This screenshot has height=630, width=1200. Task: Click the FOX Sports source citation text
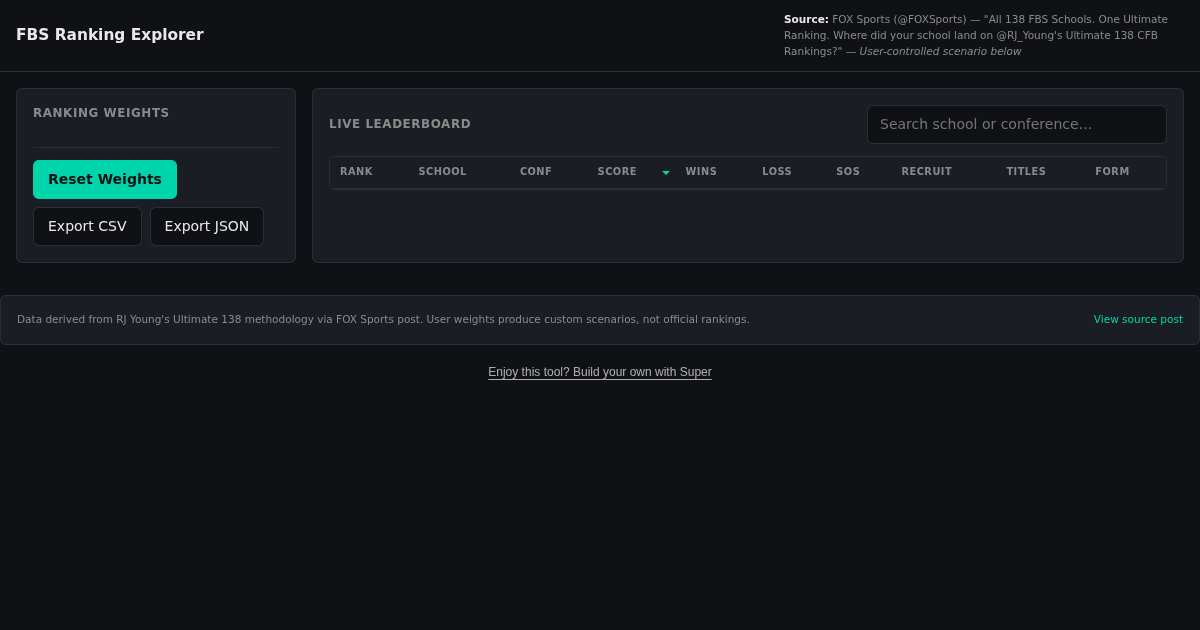click(x=976, y=35)
